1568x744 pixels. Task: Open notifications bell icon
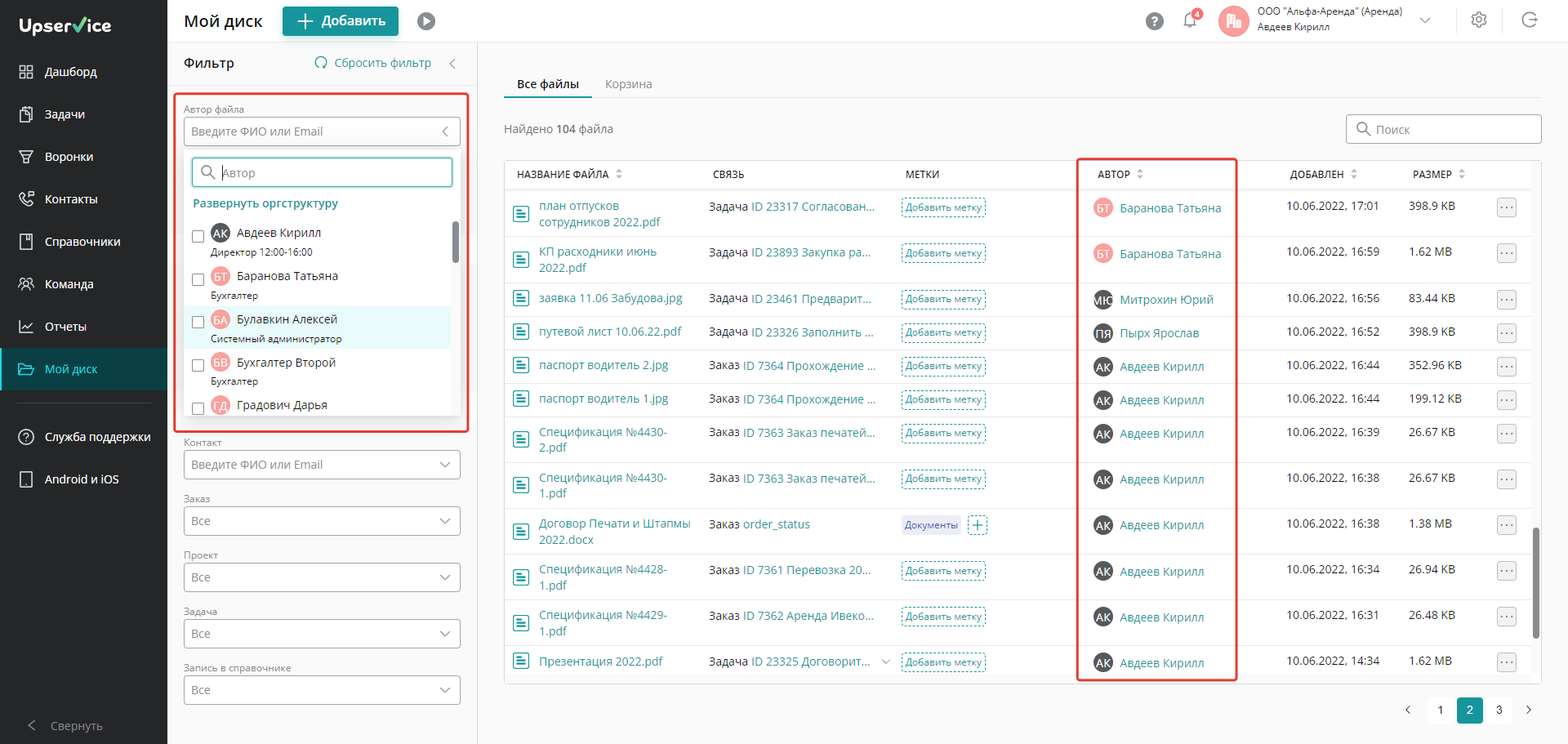1190,20
